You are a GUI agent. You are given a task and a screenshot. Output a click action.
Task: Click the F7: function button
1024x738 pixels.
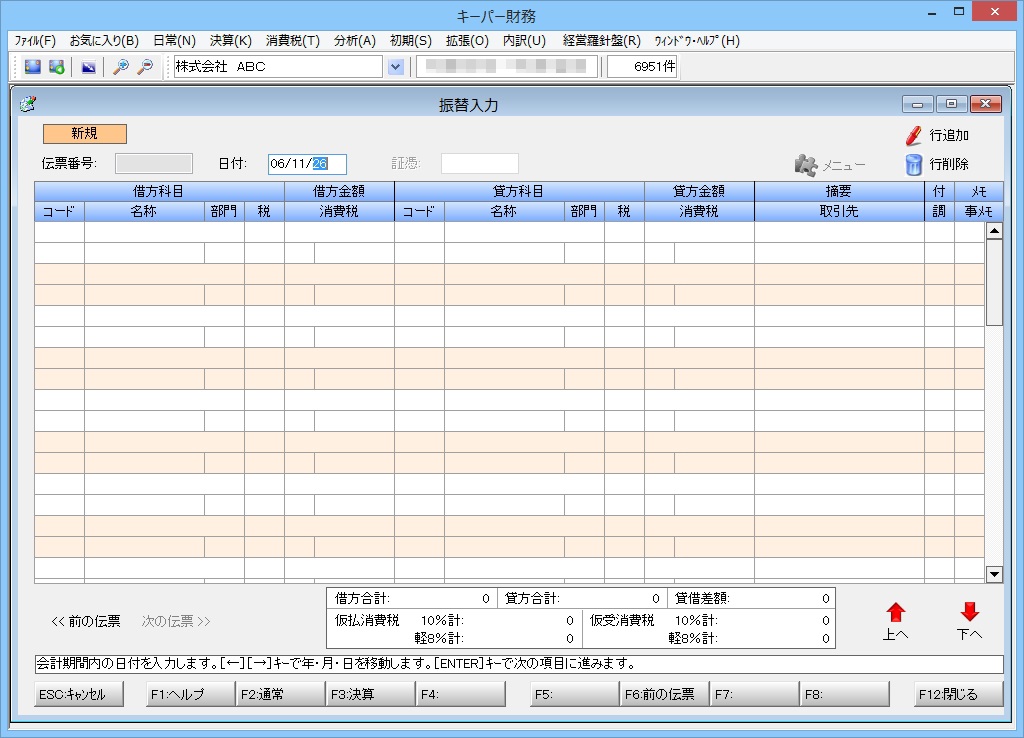[x=755, y=694]
